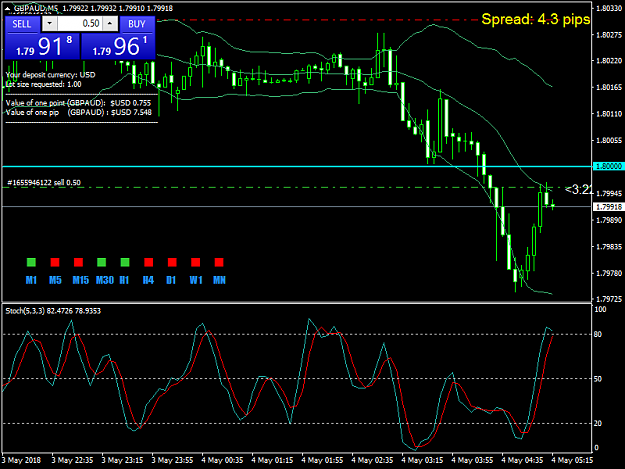The width and height of the screenshot is (625, 469).
Task: Click the GBPAUD,M5 chart title
Action: coord(36,8)
